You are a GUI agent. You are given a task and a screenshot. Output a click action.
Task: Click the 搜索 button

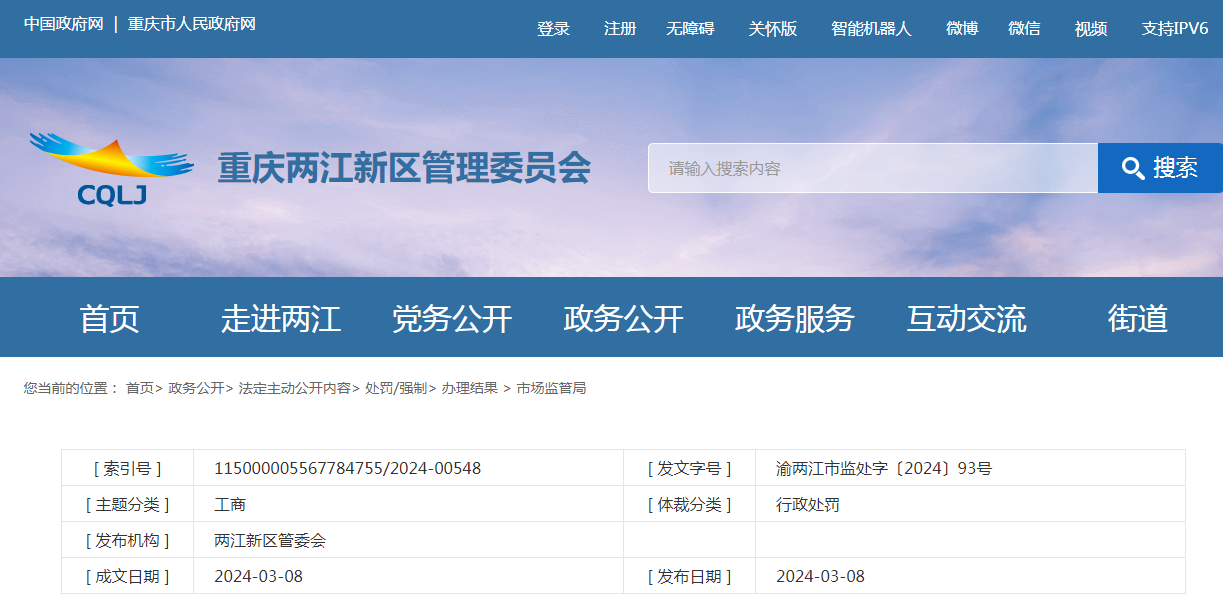tap(1160, 168)
